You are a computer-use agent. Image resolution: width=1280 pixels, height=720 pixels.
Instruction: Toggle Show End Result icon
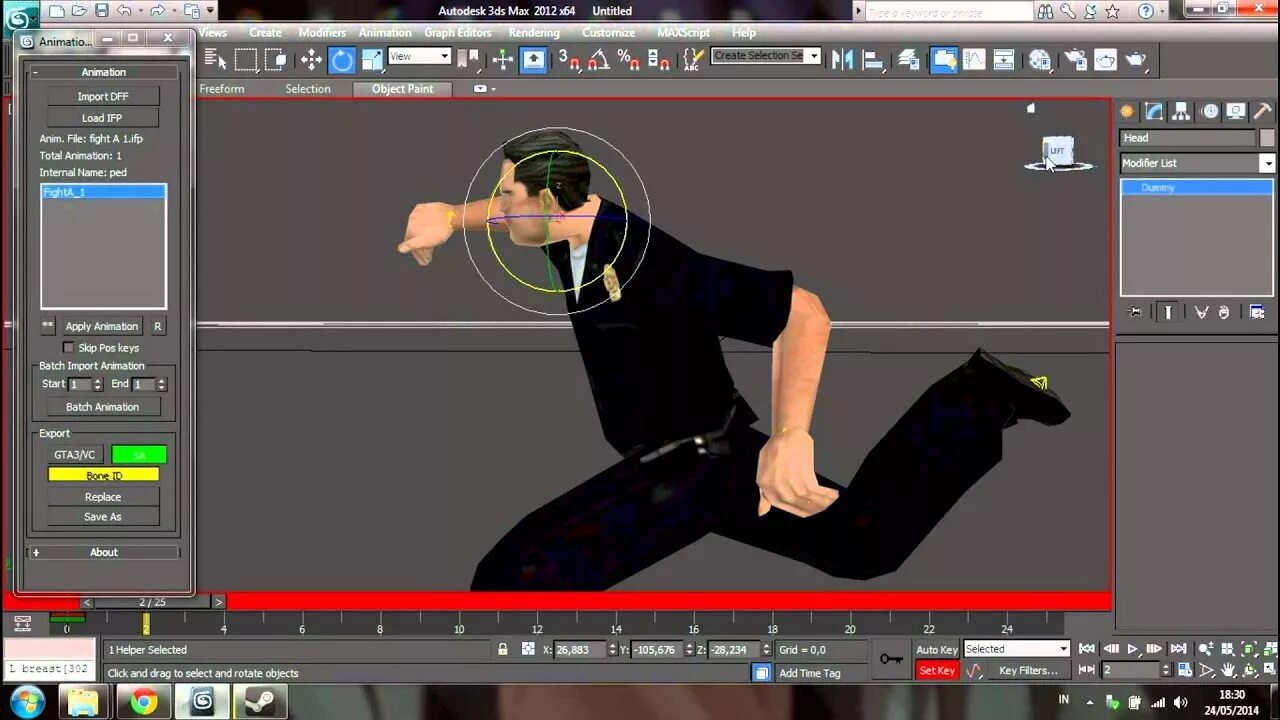[1167, 312]
